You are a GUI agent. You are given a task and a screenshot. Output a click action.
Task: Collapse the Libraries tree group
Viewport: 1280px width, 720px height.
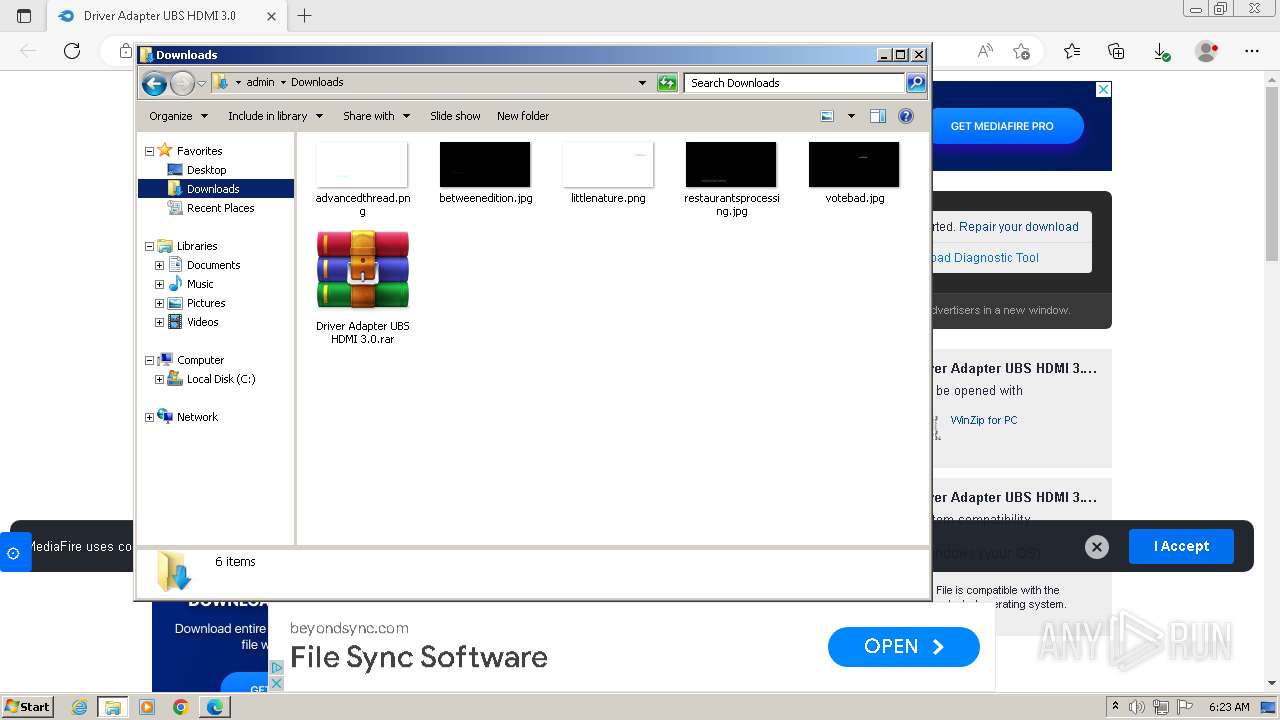tap(150, 247)
